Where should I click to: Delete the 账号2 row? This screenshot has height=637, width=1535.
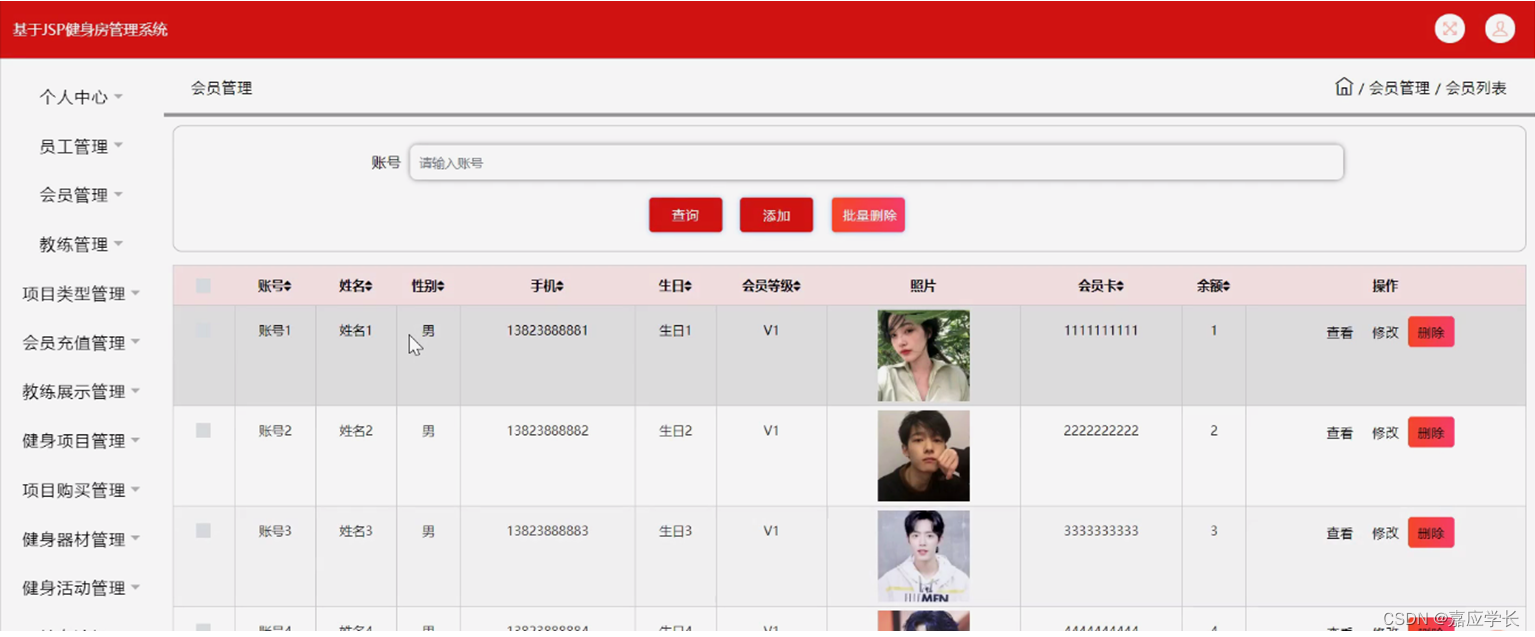coord(1431,432)
